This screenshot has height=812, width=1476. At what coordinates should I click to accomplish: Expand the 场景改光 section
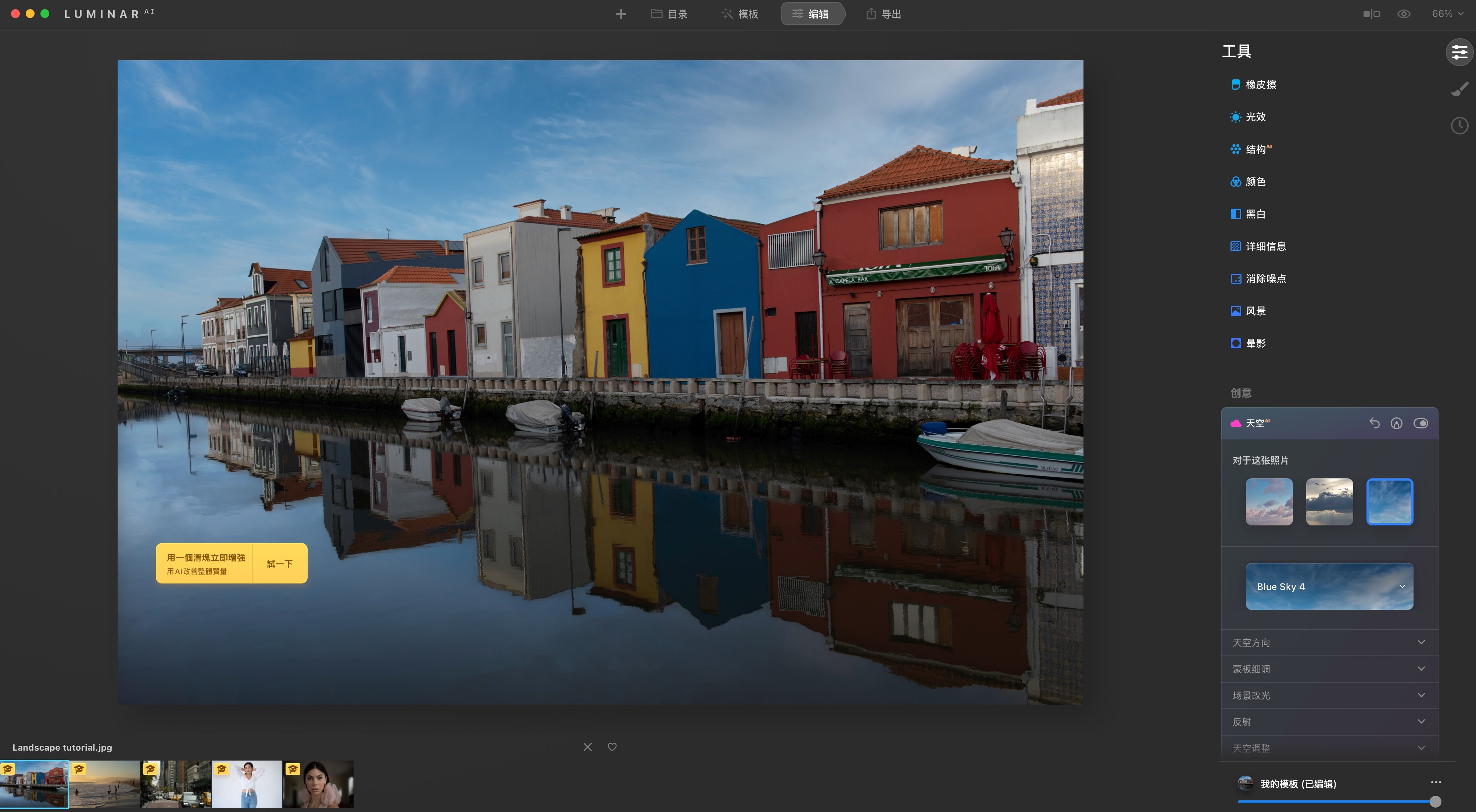pyautogui.click(x=1329, y=695)
